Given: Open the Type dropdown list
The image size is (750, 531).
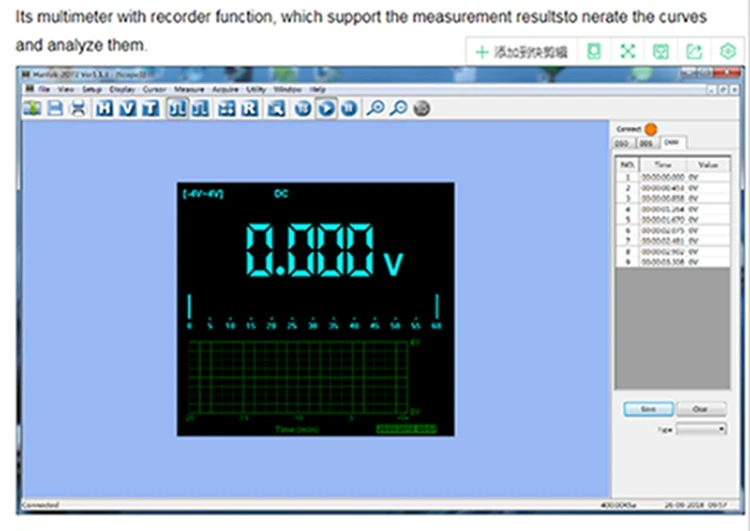Looking at the screenshot, I should pos(702,428).
